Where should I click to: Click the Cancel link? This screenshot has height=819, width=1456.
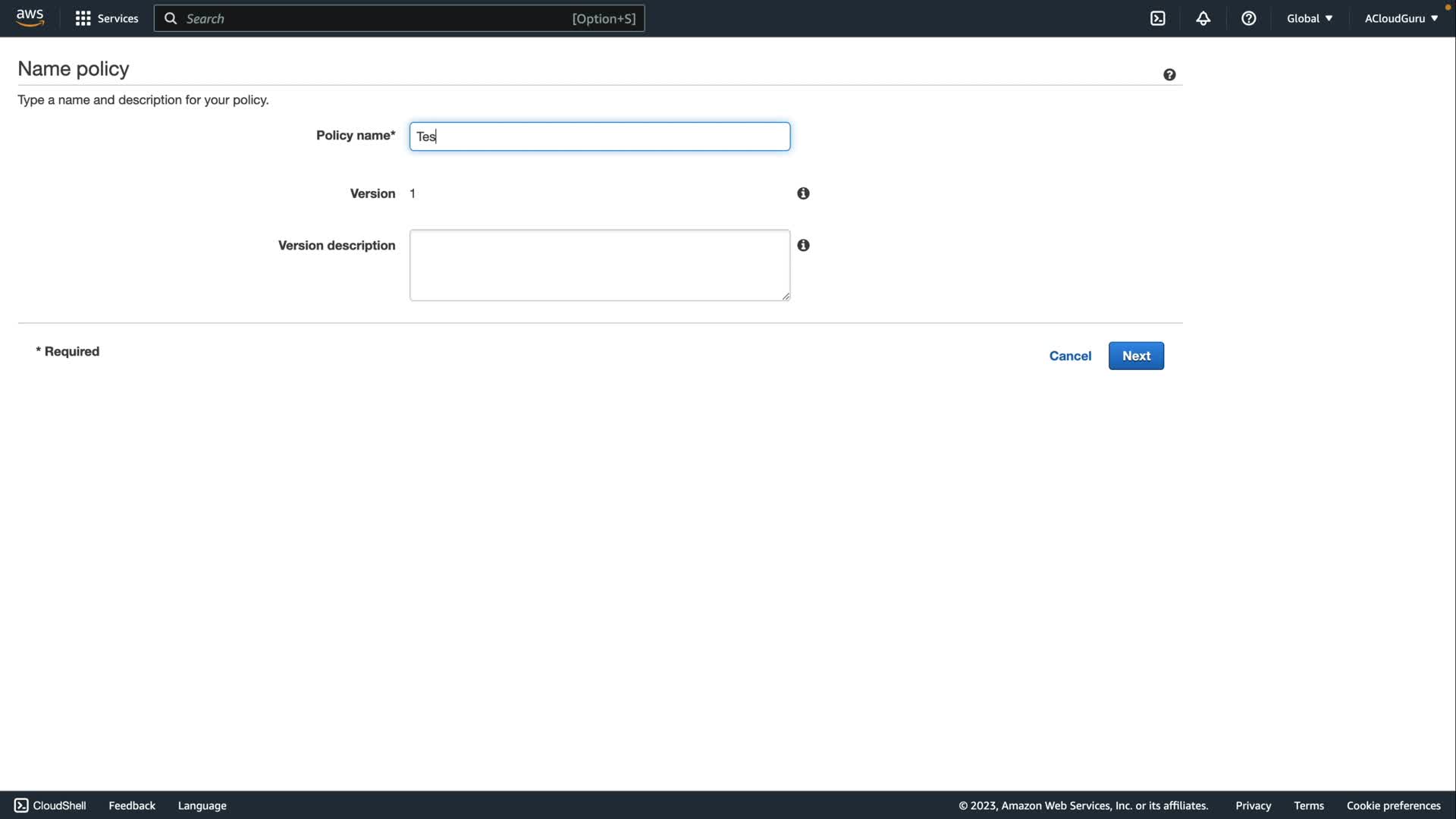(1069, 356)
